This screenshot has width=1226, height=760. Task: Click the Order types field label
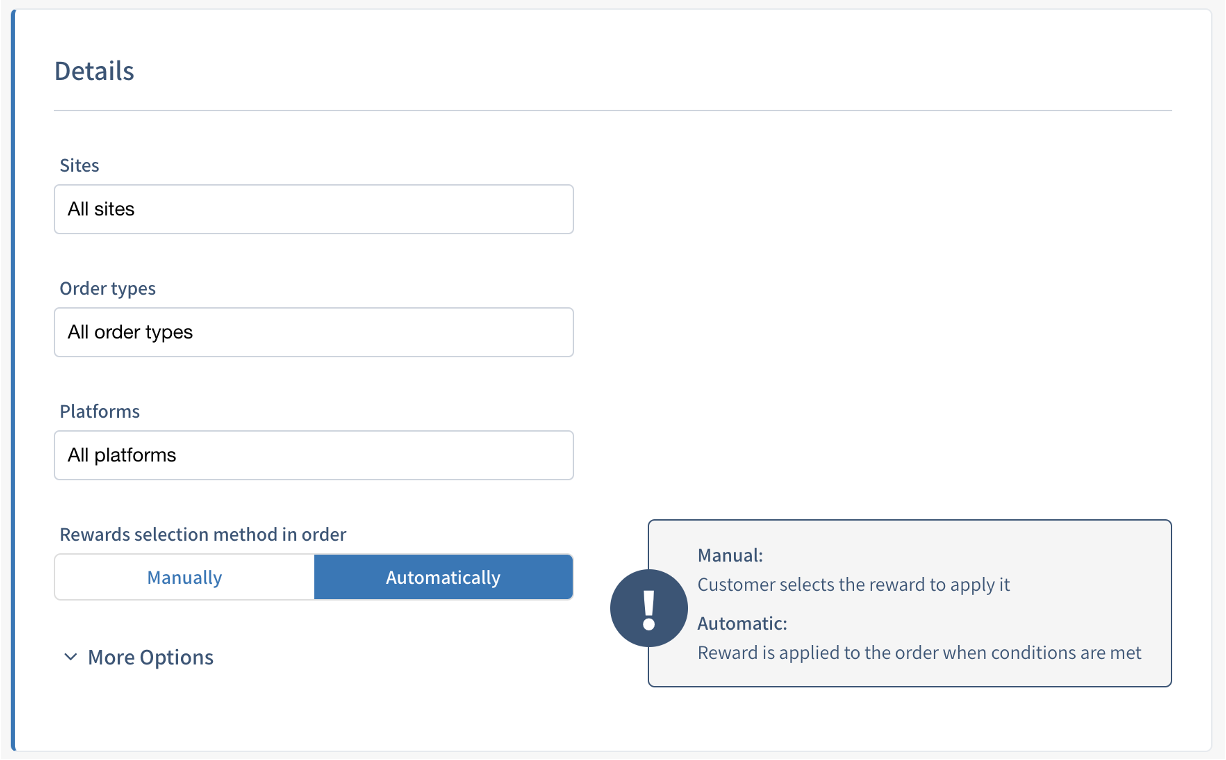(x=108, y=288)
